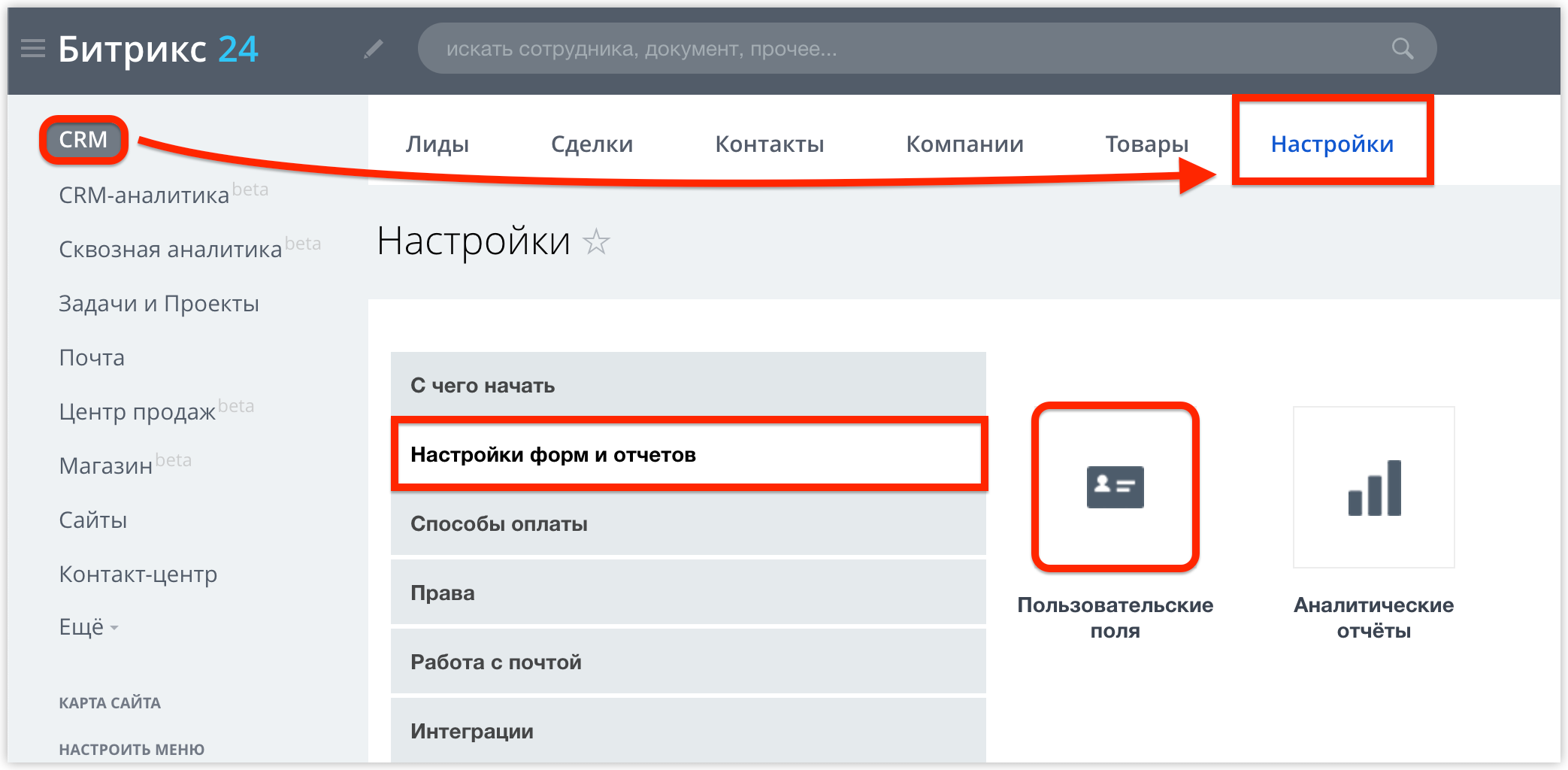1568x770 pixels.
Task: Click the КАРТА САЙТА link
Action: (x=110, y=703)
